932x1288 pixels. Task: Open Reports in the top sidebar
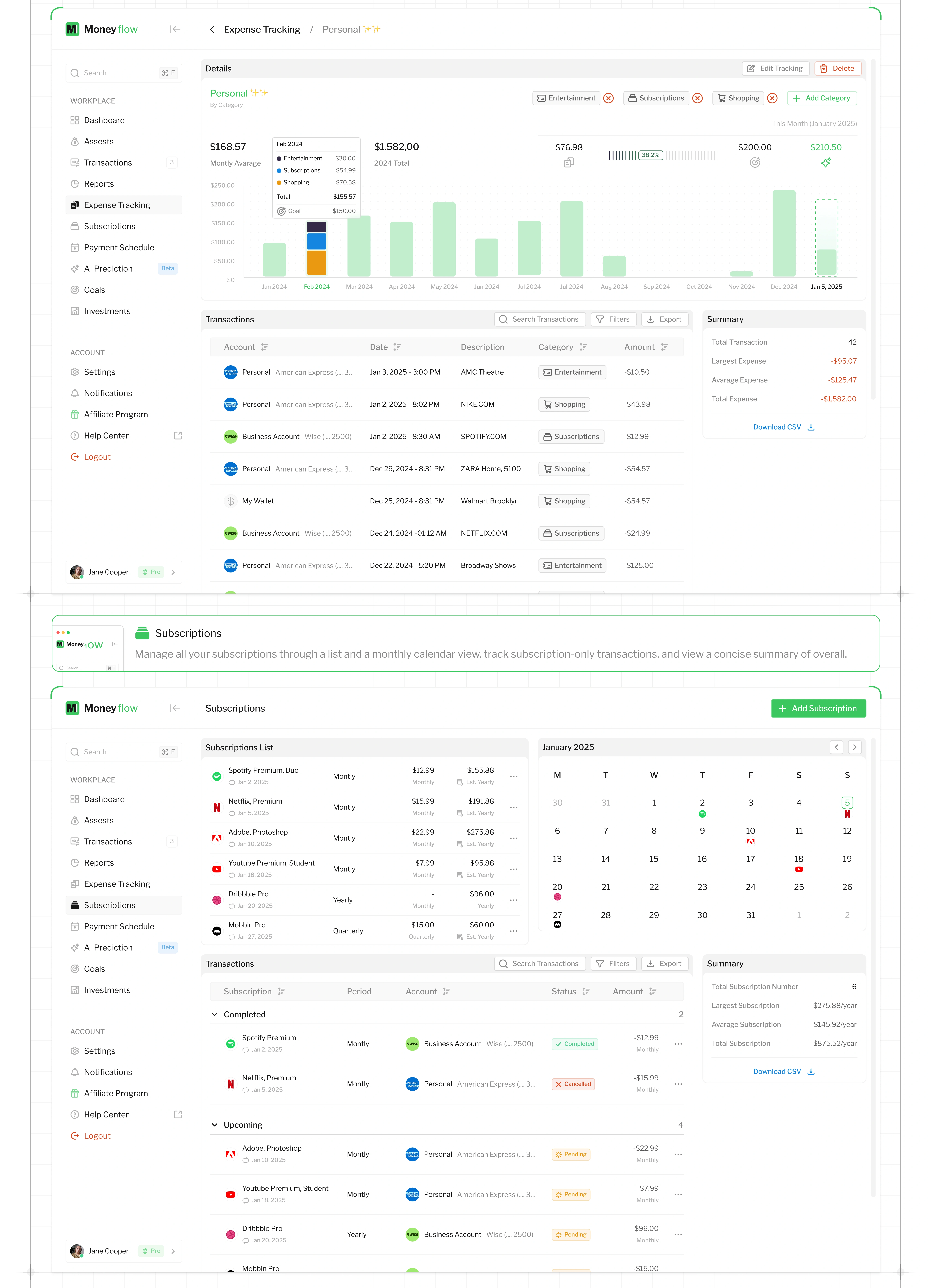click(x=99, y=184)
